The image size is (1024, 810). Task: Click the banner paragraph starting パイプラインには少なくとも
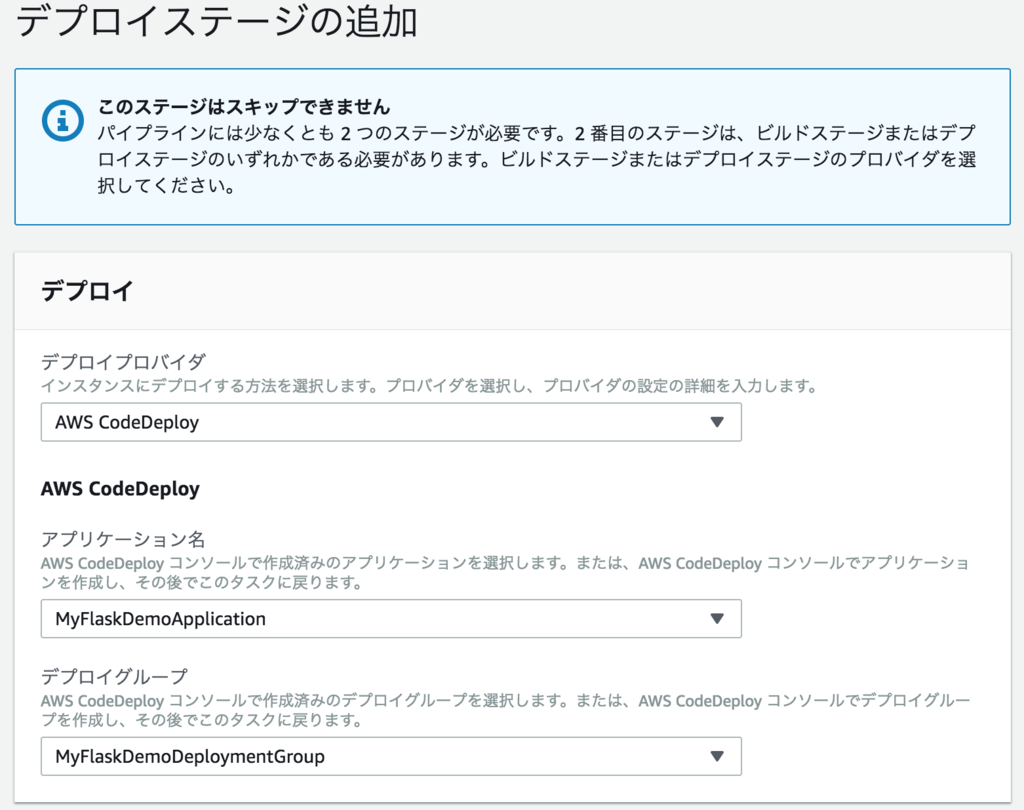tap(536, 159)
